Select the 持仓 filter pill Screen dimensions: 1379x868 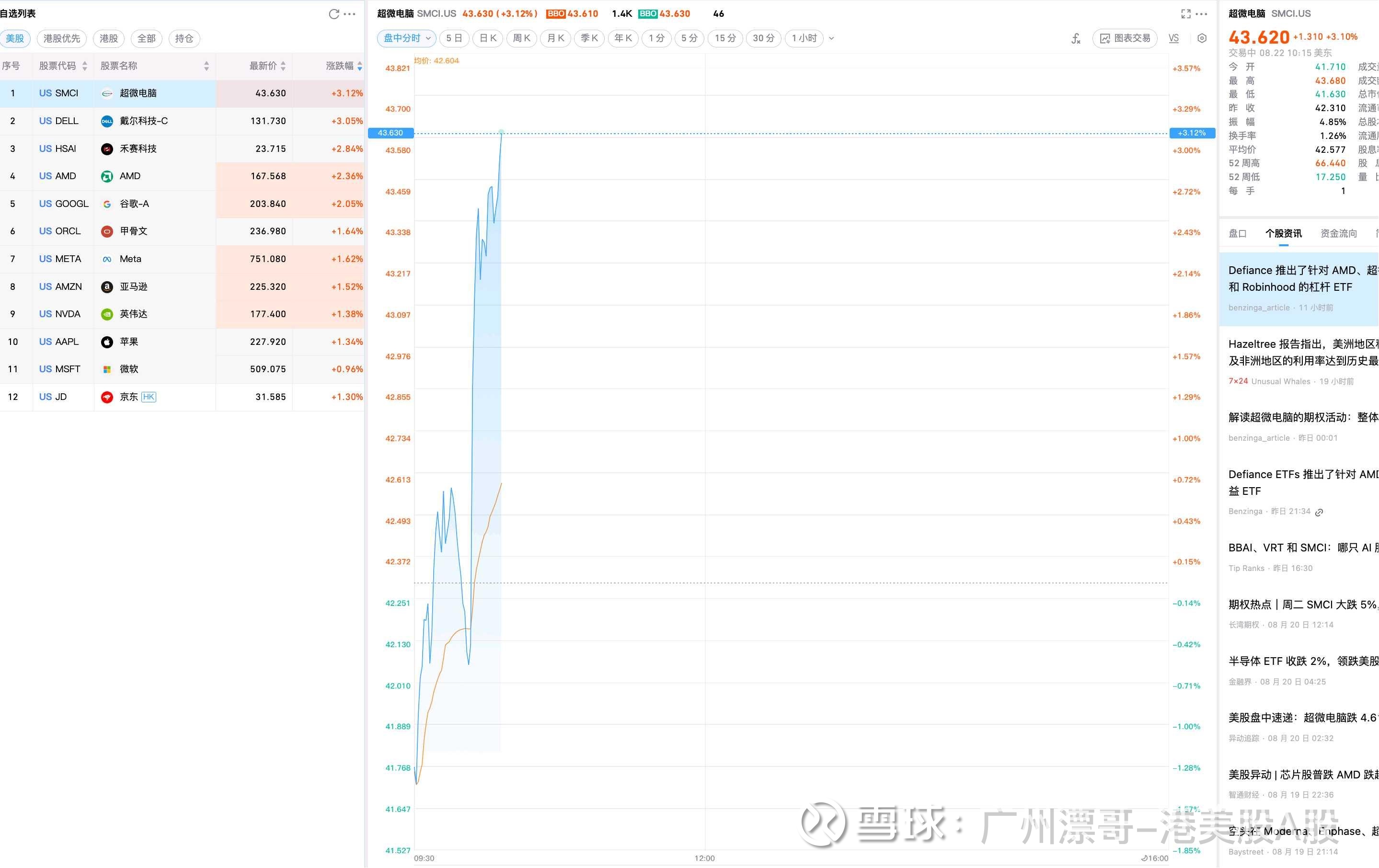pos(184,38)
